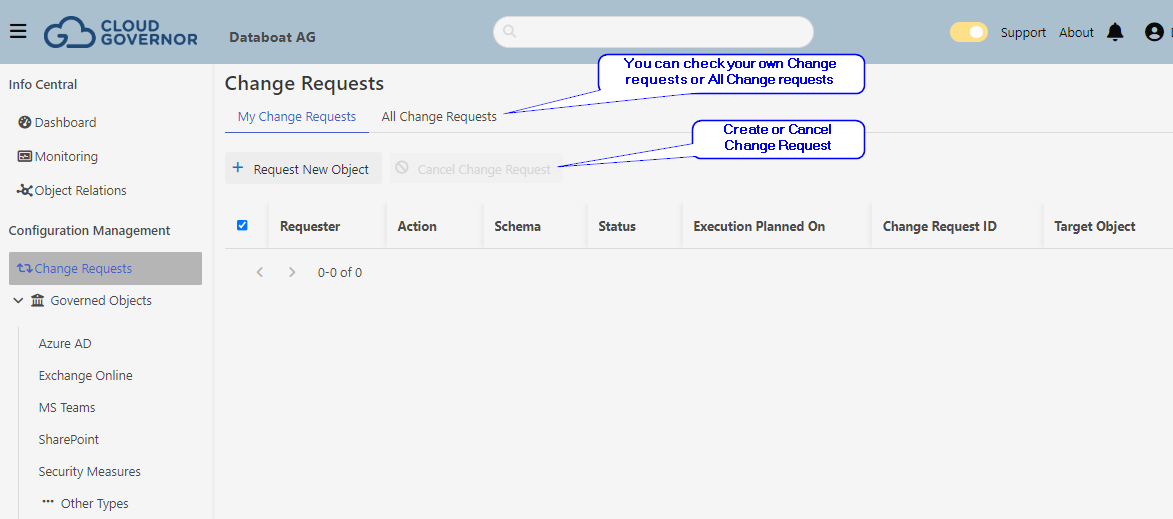Screen dimensions: 1173x519
Task: Select Change Requests in sidebar
Action: (105, 268)
